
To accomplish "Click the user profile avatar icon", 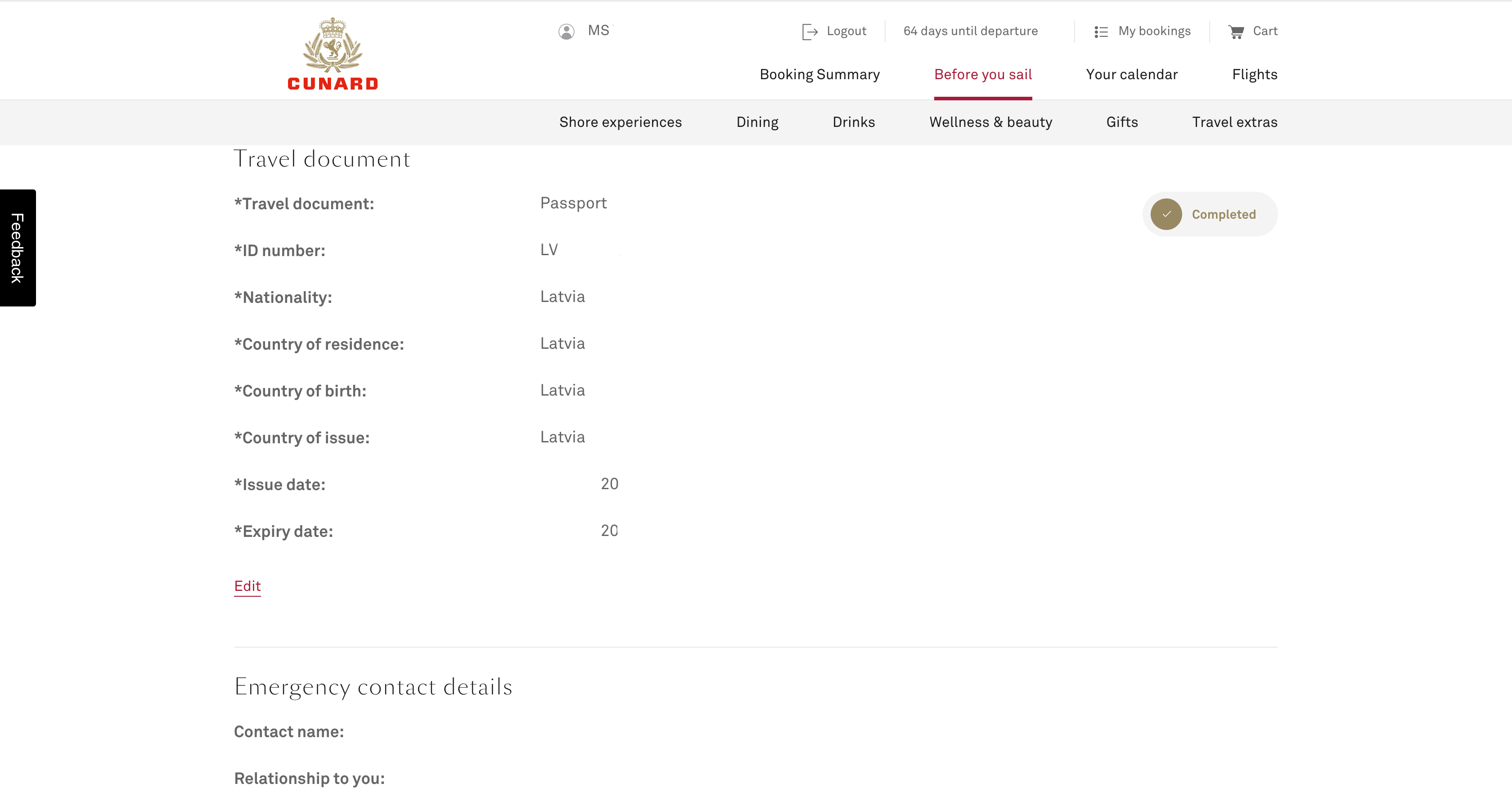I will pyautogui.click(x=567, y=31).
